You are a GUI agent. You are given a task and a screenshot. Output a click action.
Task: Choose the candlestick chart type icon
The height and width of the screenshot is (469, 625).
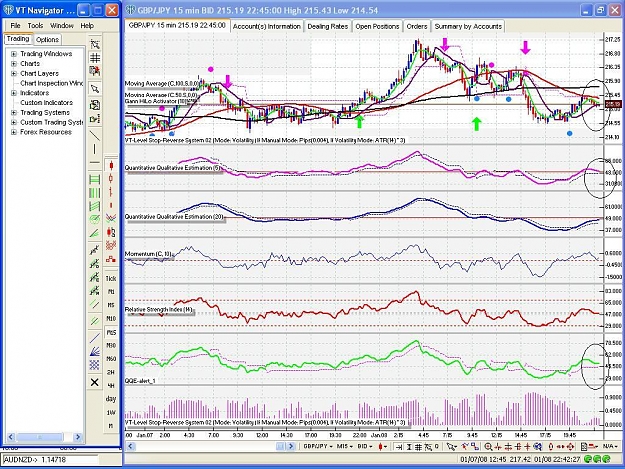pyautogui.click(x=111, y=165)
